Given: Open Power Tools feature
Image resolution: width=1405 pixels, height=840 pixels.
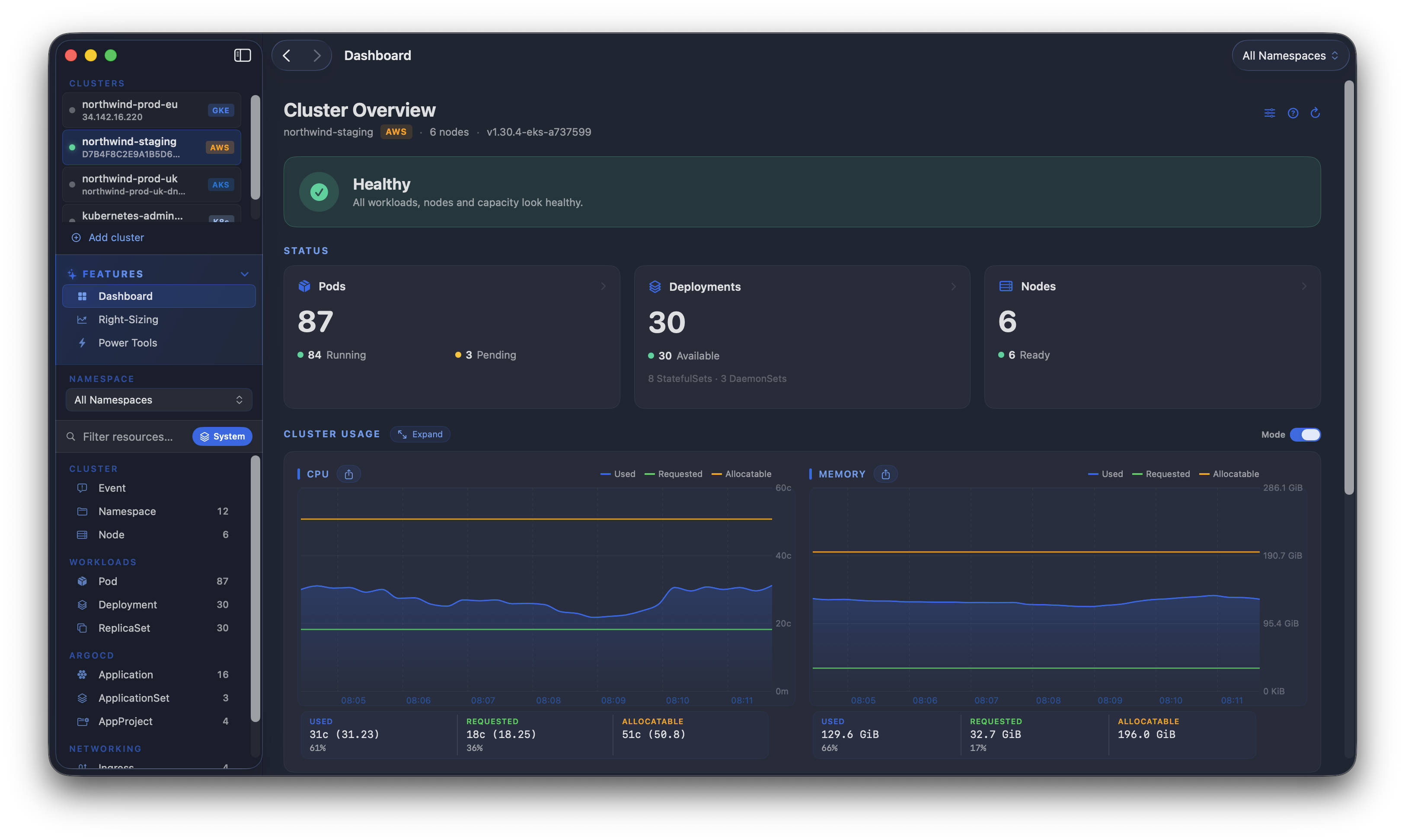Looking at the screenshot, I should coord(159,343).
